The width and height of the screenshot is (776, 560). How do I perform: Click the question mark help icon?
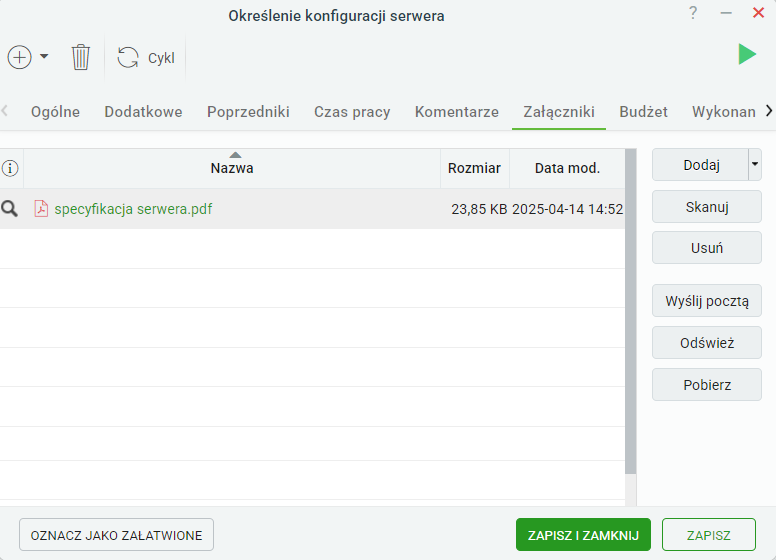click(693, 13)
